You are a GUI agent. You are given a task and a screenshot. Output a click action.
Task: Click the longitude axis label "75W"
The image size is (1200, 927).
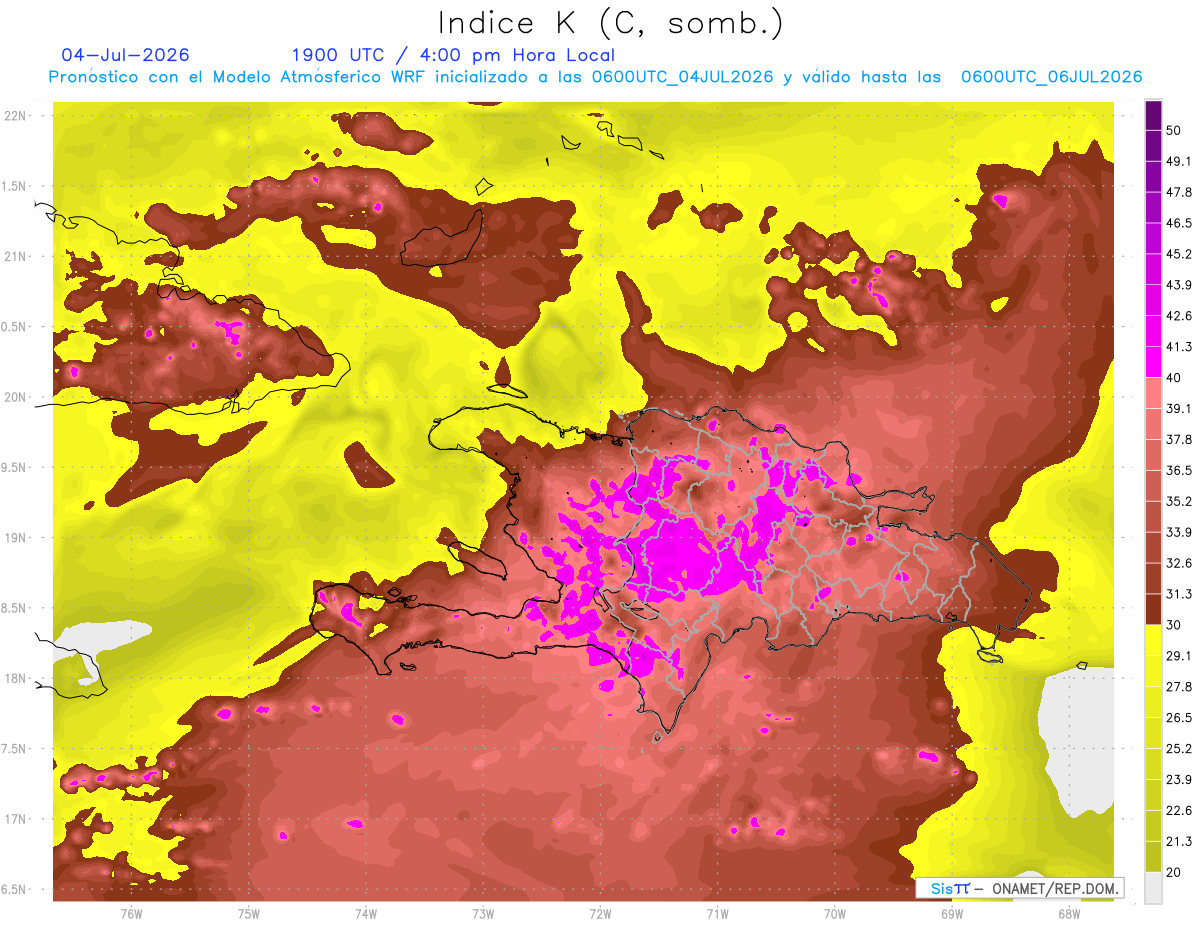[x=248, y=913]
